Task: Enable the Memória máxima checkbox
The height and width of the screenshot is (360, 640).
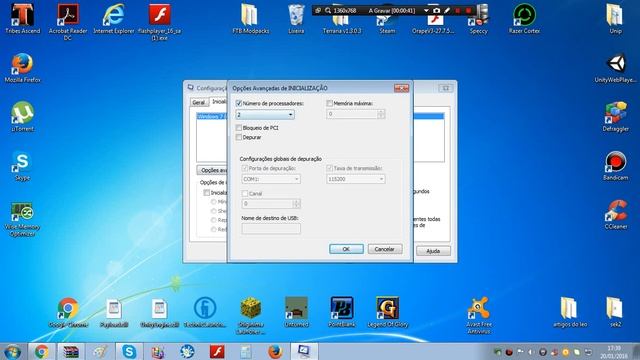Action: coord(329,104)
